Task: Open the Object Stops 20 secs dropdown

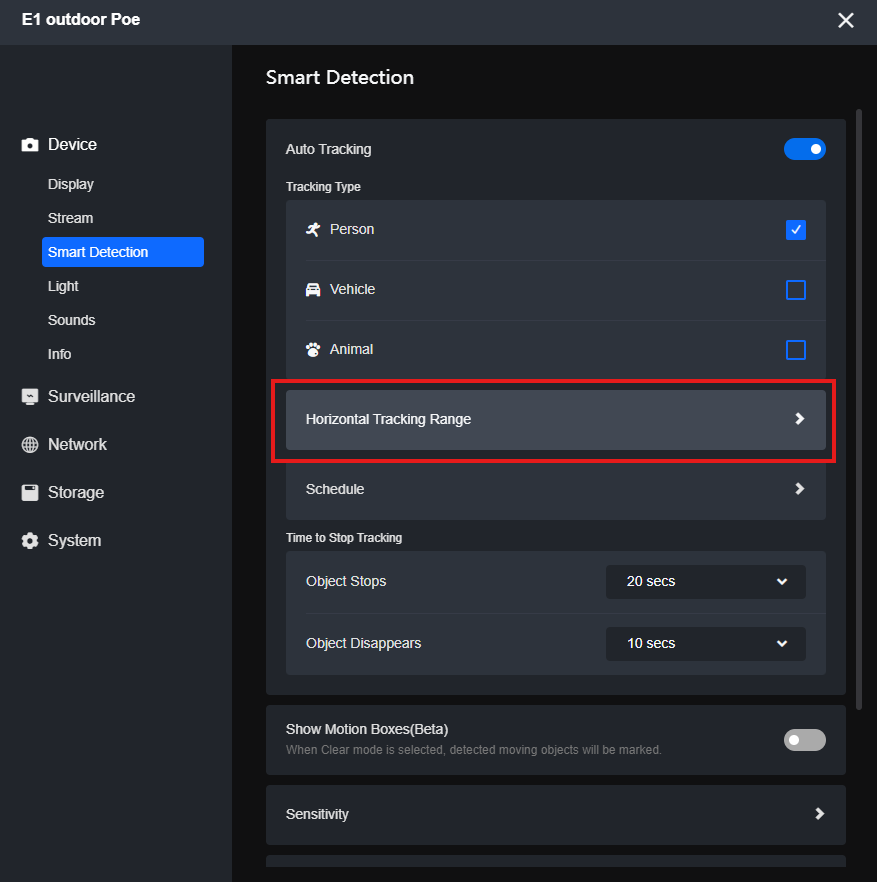Action: point(705,582)
